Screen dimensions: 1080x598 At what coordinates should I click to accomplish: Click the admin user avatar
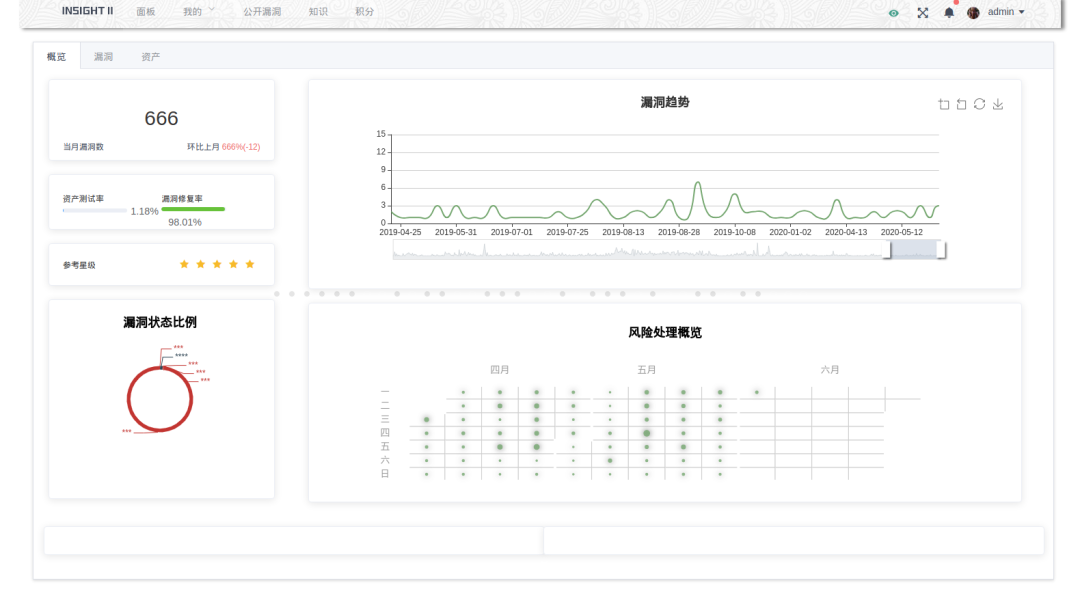[x=973, y=12]
